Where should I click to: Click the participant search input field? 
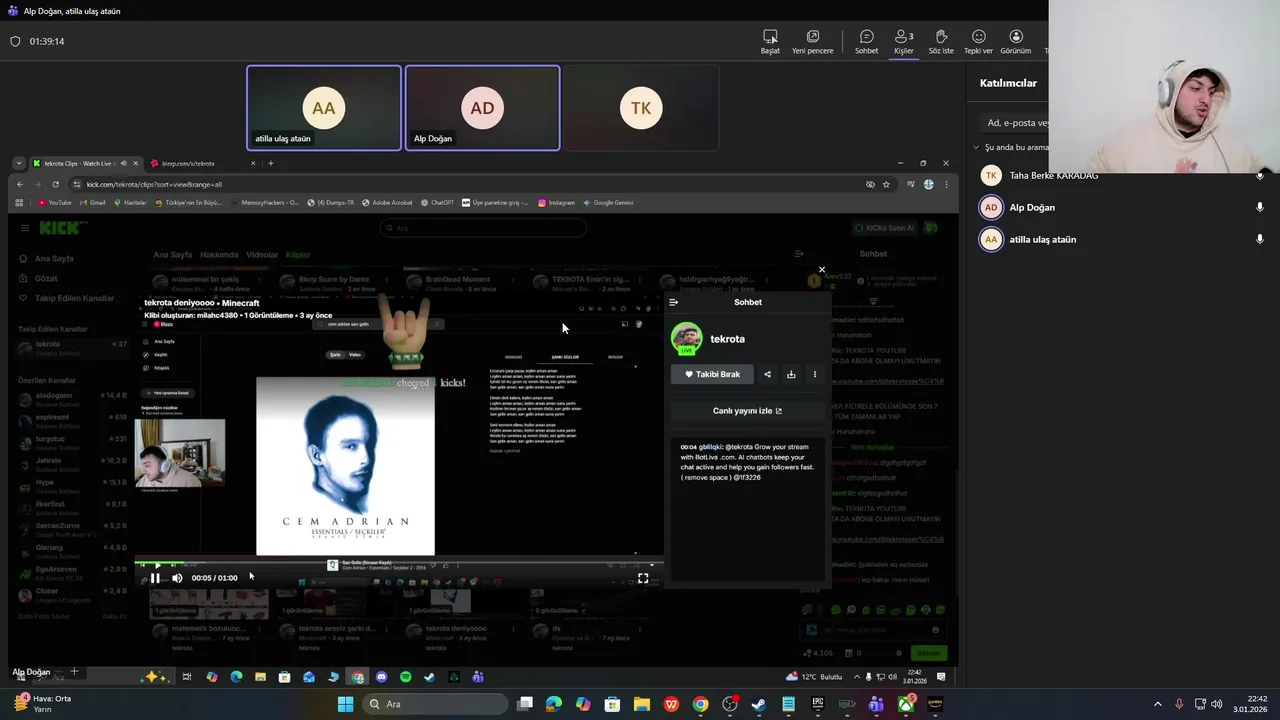click(1015, 123)
